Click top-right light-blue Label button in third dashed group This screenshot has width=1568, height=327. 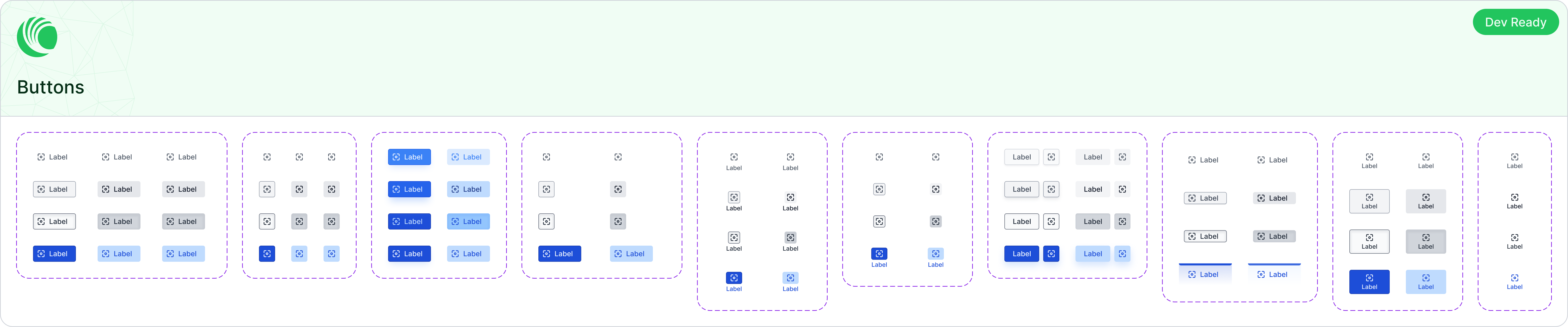click(468, 157)
